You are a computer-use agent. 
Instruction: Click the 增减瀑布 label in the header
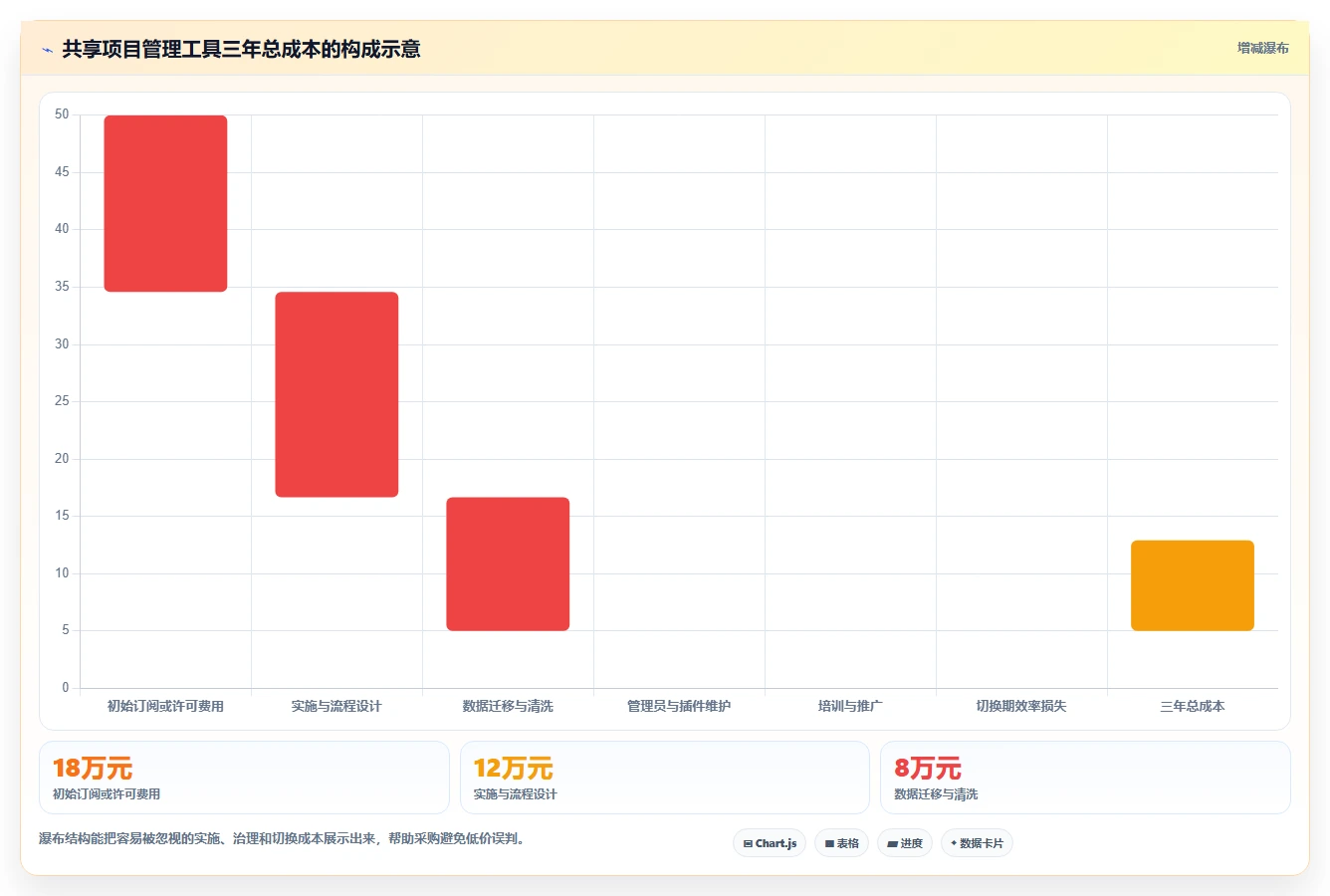click(1262, 48)
